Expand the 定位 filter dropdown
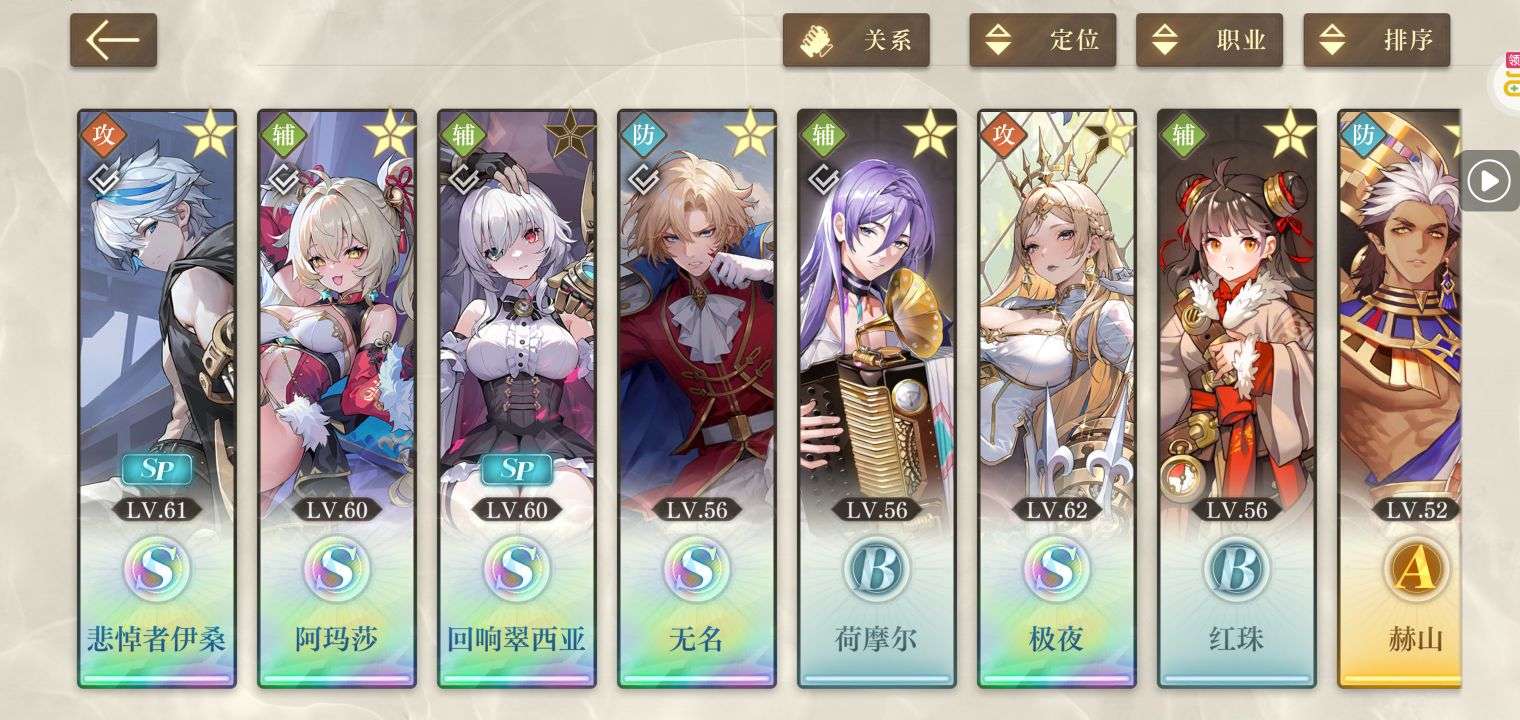Screen dimensions: 1520x720 [x=1043, y=40]
